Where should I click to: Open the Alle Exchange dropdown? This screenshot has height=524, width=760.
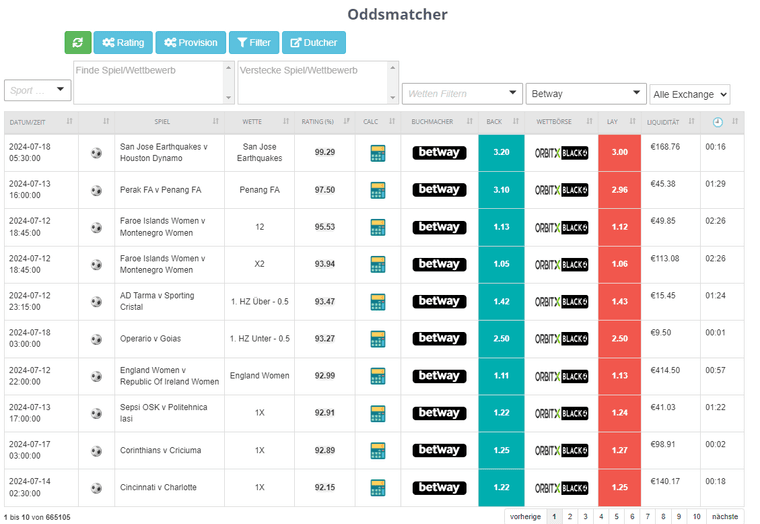[x=690, y=94]
